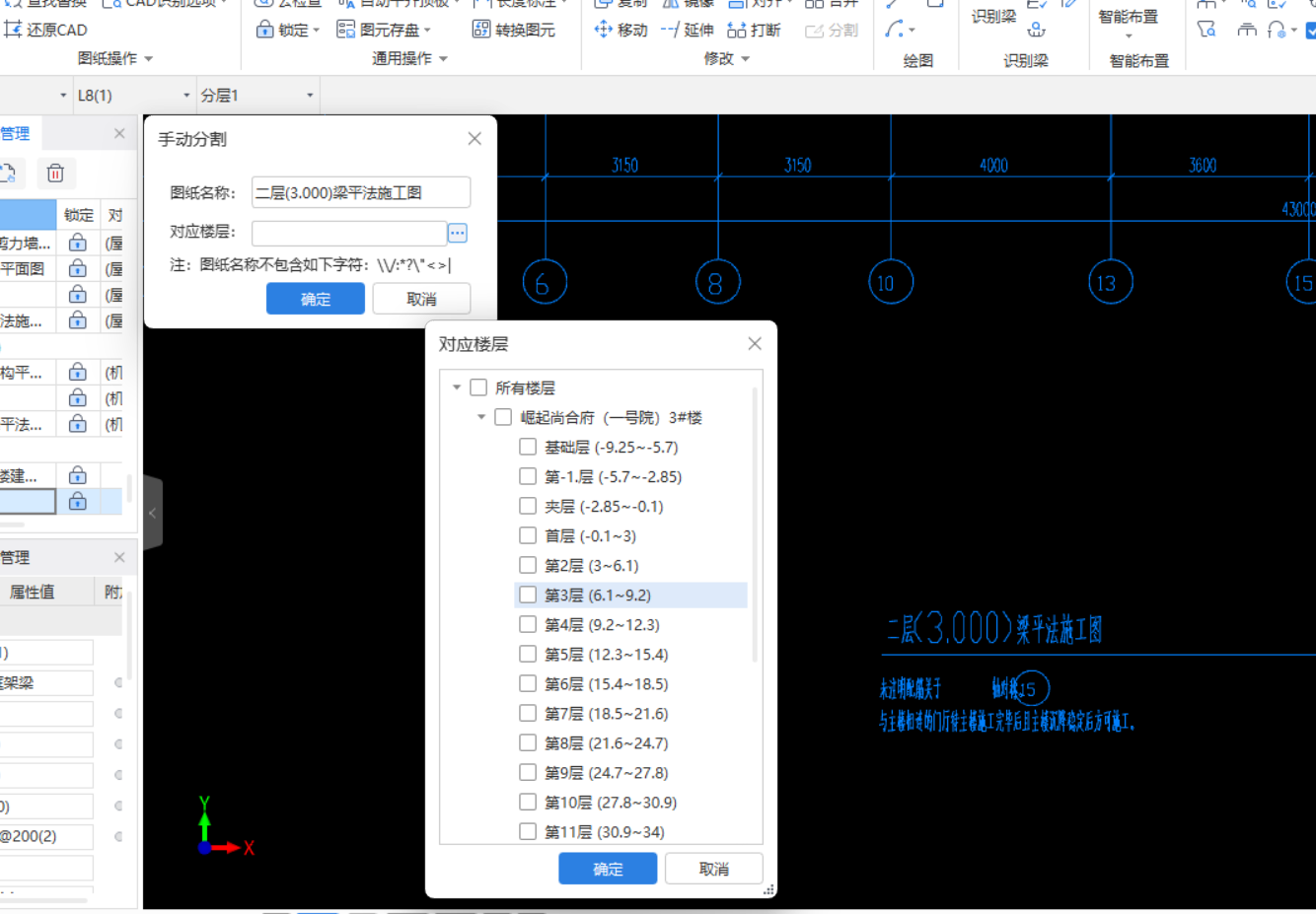Close the 手动分割 dialog
This screenshot has height=914, width=1316.
point(475,139)
